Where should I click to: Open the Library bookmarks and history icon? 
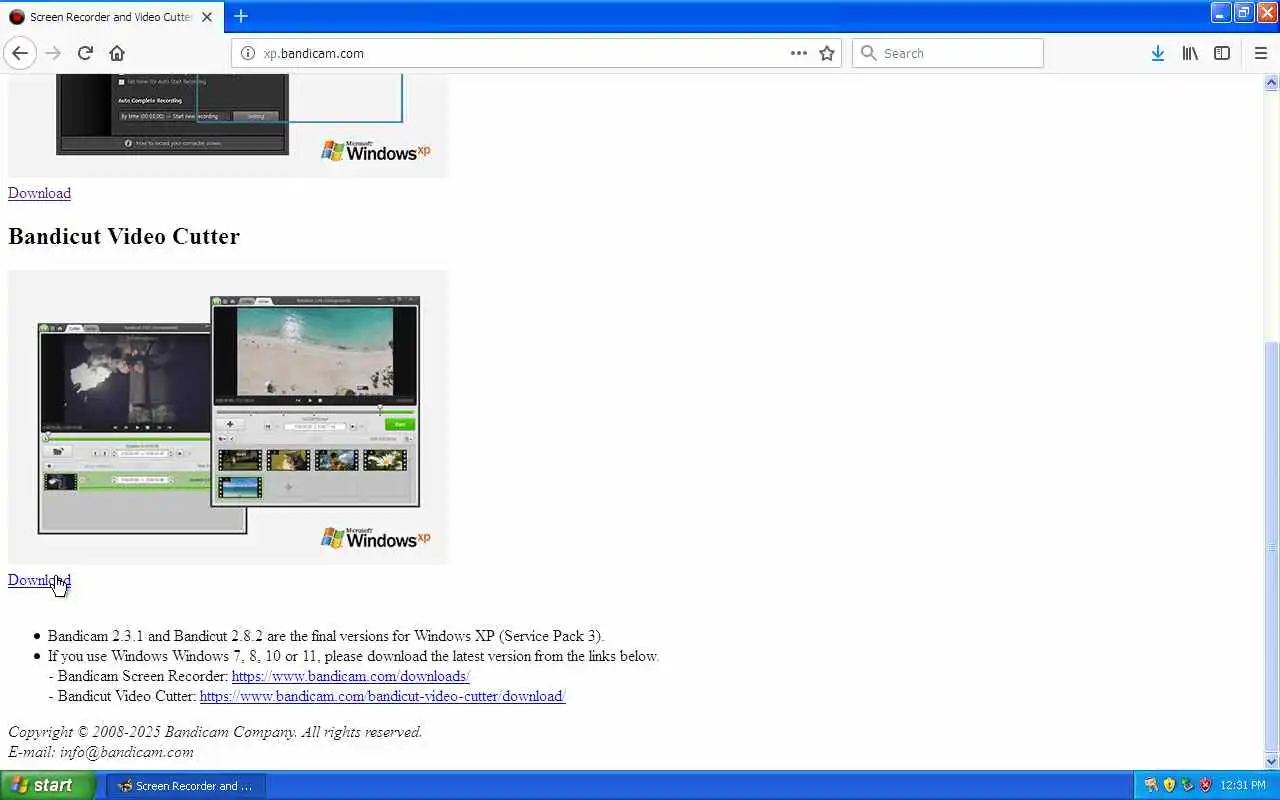tap(1190, 53)
